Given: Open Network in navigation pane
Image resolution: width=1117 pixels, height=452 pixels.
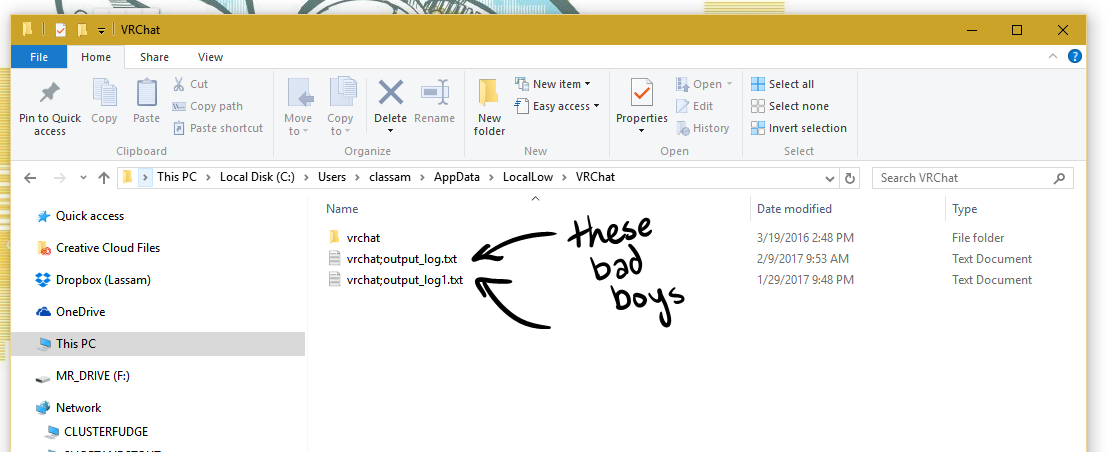Looking at the screenshot, I should coord(78,408).
